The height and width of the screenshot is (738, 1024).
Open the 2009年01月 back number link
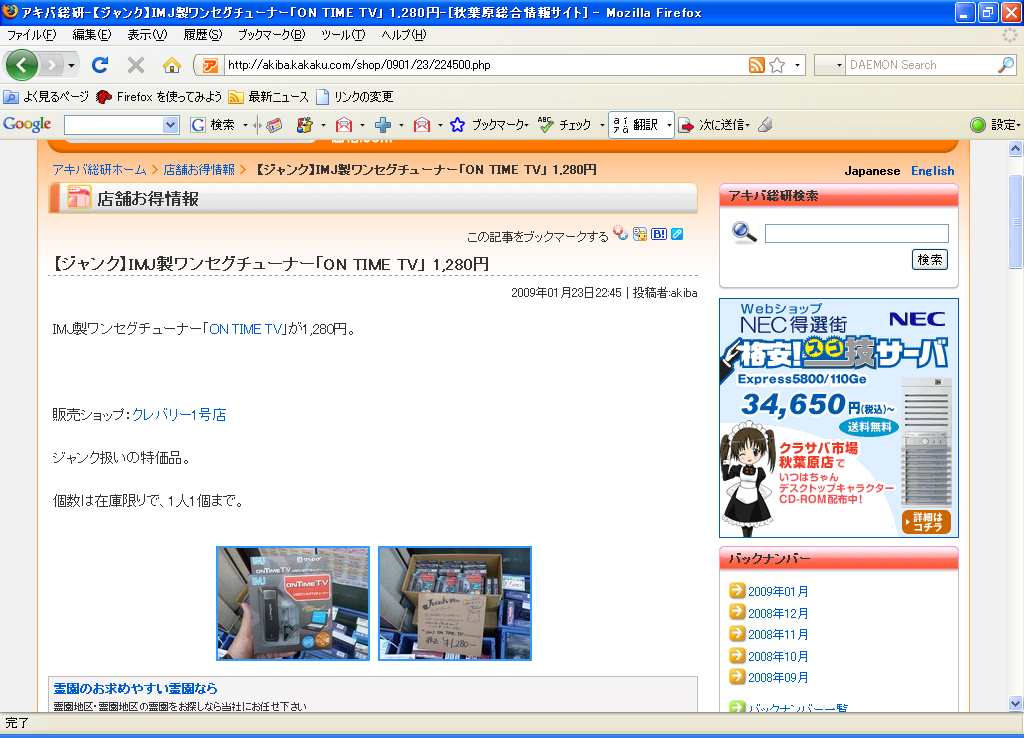click(778, 592)
